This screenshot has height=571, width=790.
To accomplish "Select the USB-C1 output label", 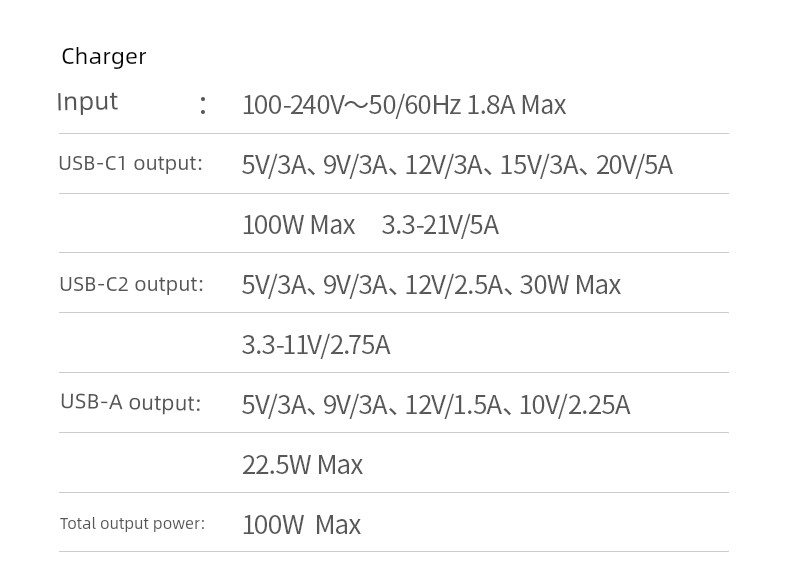I will [x=130, y=163].
